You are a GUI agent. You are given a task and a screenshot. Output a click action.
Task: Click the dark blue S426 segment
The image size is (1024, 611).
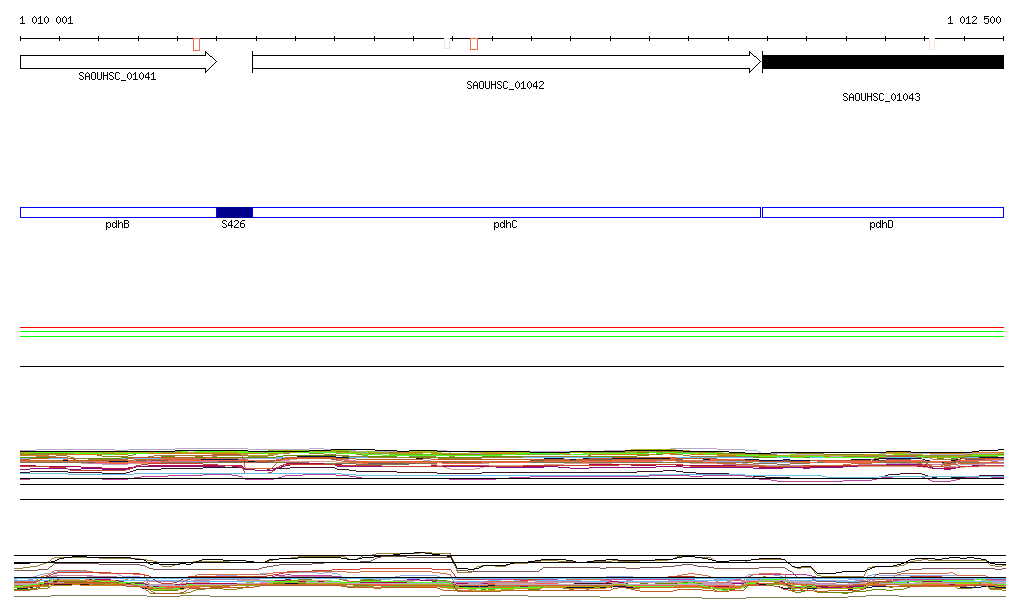tap(234, 212)
